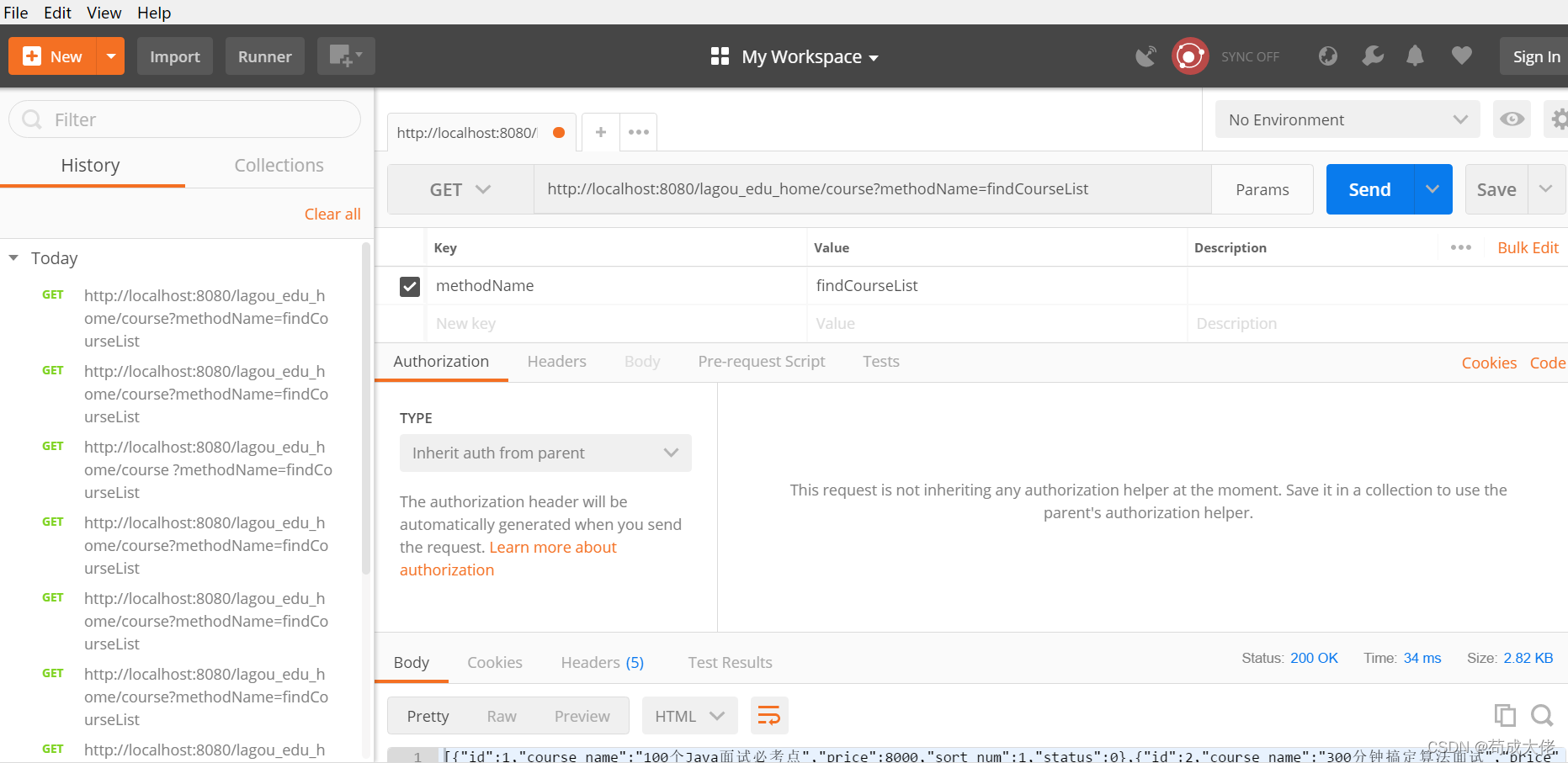Open My Workspace dropdown
This screenshot has width=1568, height=763.
(x=795, y=57)
